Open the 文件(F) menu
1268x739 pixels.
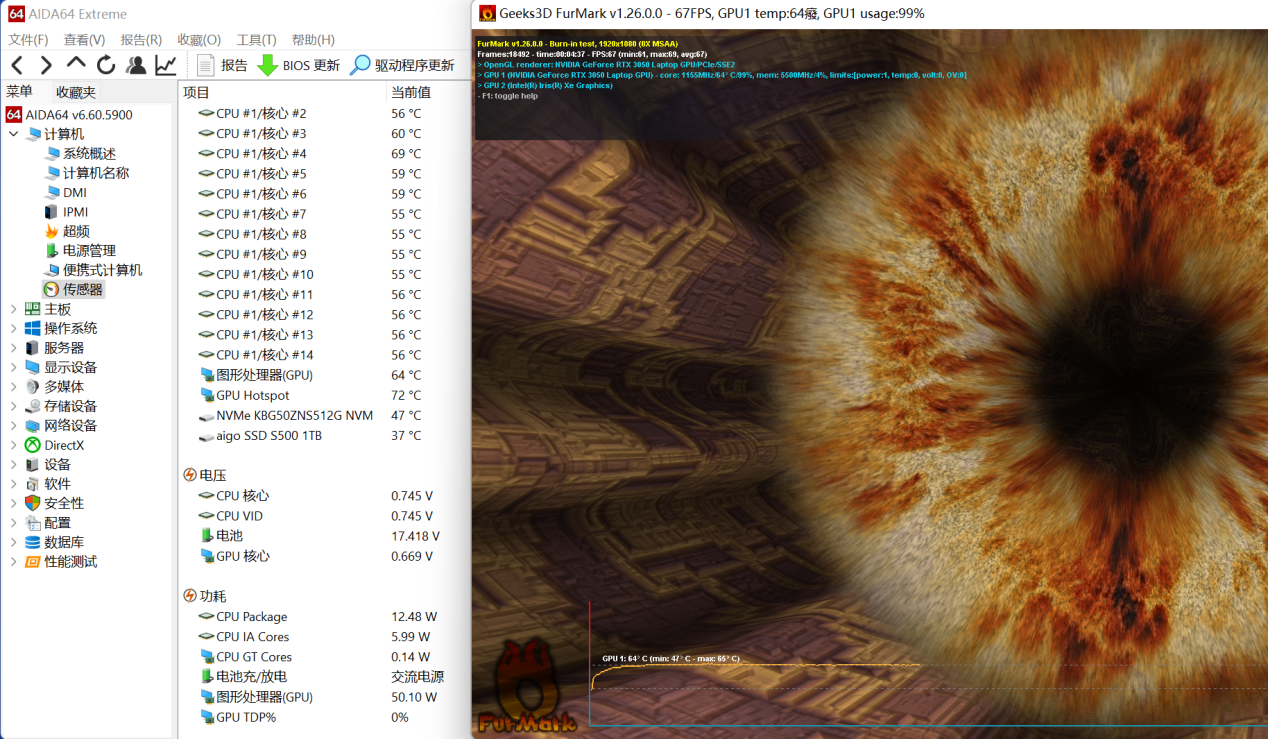click(x=28, y=40)
